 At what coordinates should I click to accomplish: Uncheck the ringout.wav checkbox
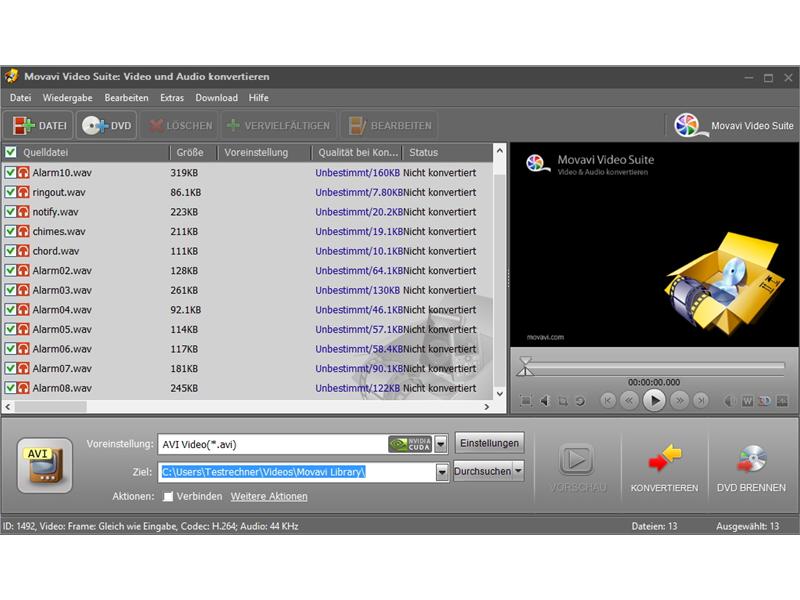point(10,192)
